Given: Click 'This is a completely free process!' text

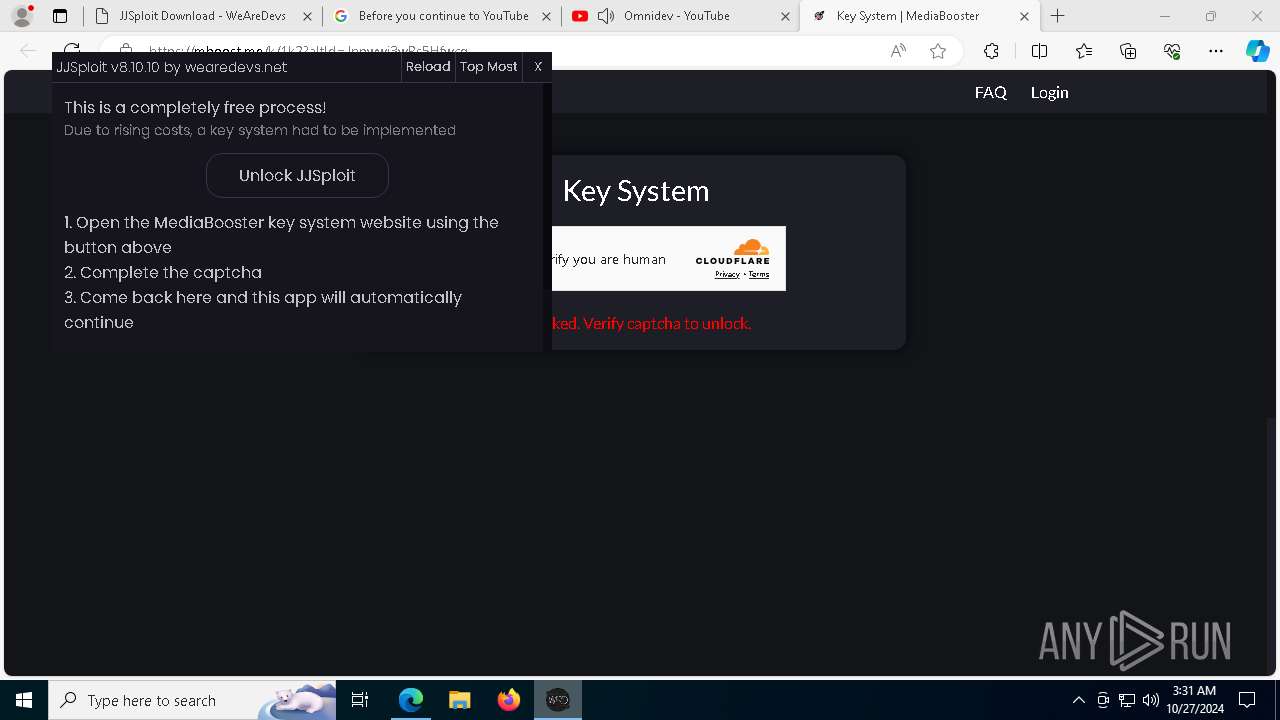Looking at the screenshot, I should coord(195,107).
